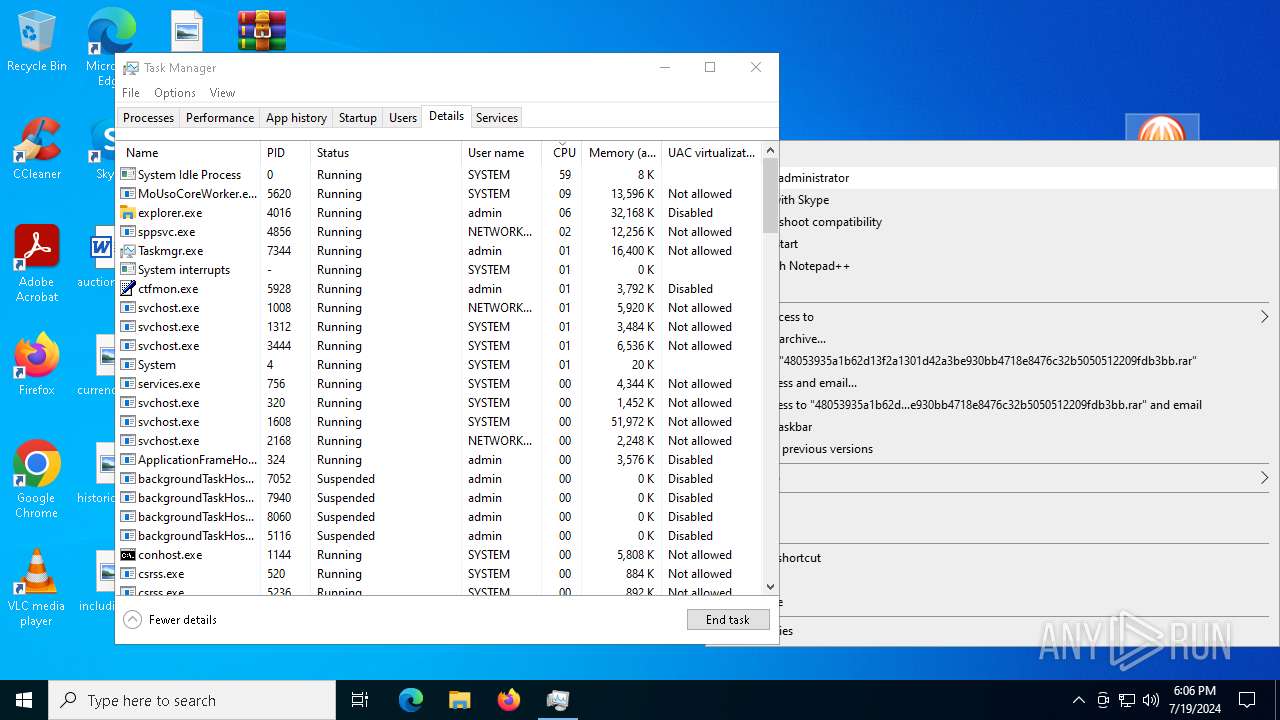Viewport: 1280px width, 720px height.
Task: Select the MoUsoCoreWorker.exe row
Action: (439, 194)
